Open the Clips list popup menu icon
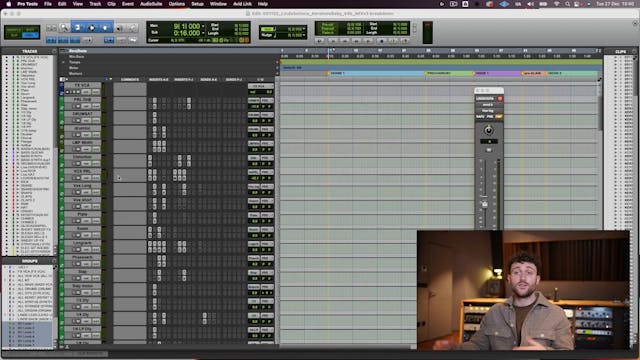The height and width of the screenshot is (360, 640). 634,51
